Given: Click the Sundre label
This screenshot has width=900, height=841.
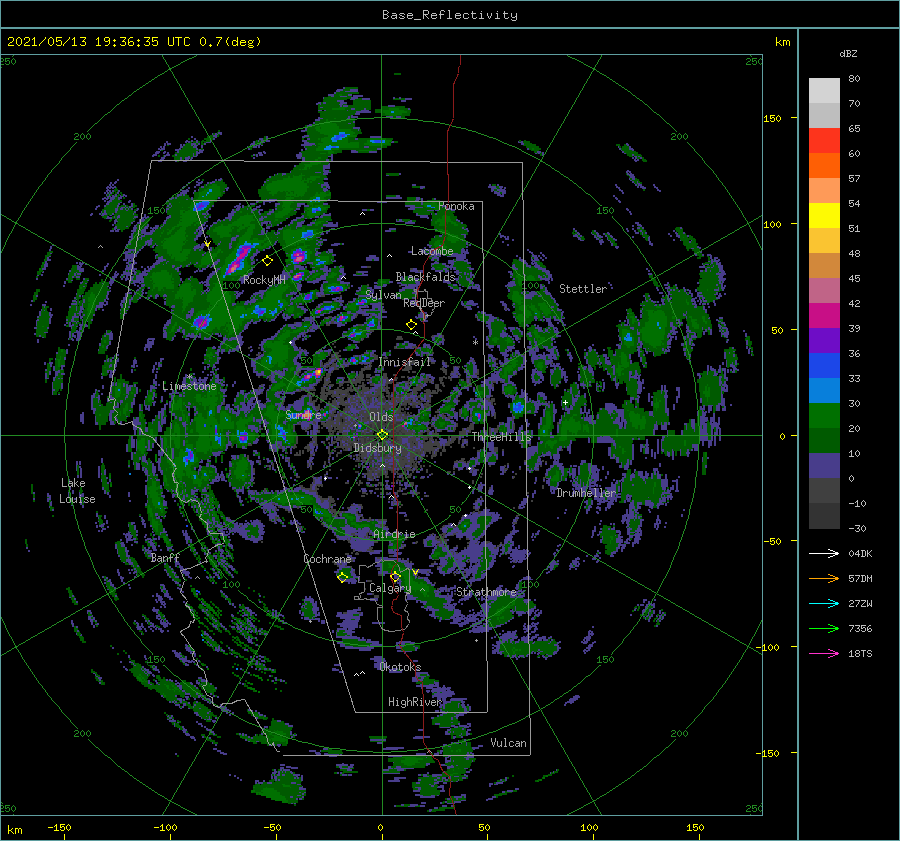Looking at the screenshot, I should pyautogui.click(x=303, y=414).
